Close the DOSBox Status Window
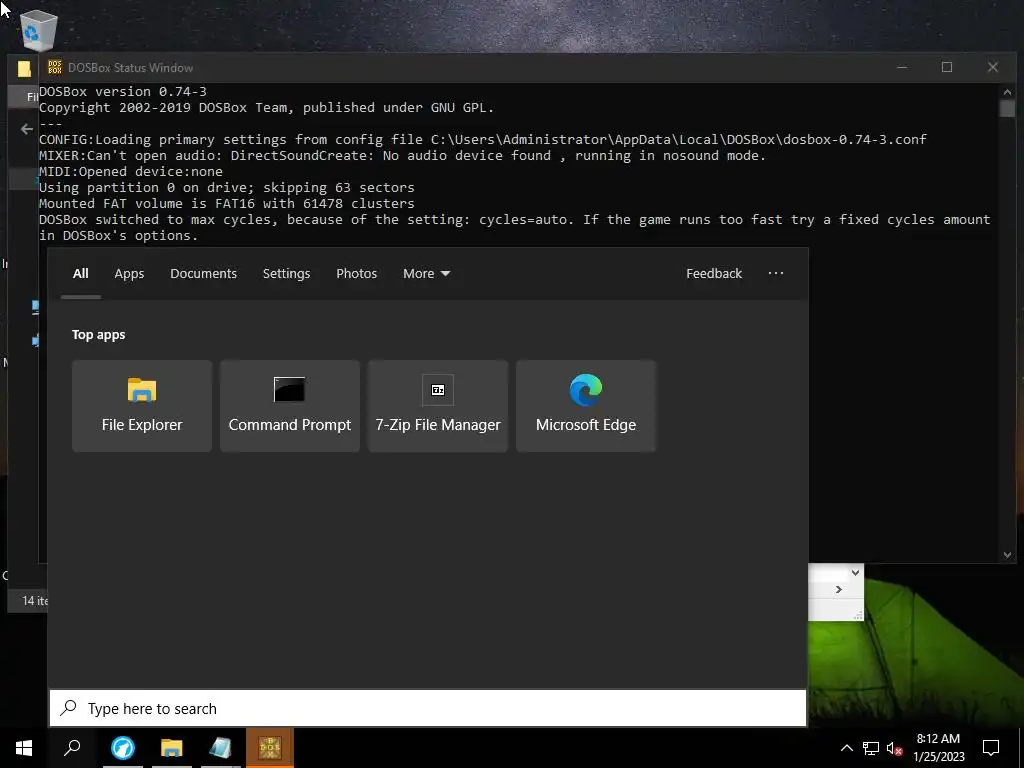Screen dimensions: 1024x768 [x=993, y=67]
